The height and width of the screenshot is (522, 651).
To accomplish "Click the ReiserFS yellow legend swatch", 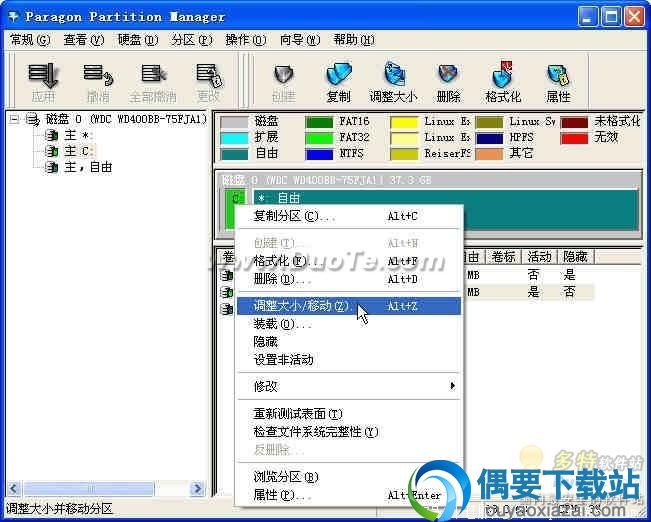I will pyautogui.click(x=404, y=154).
